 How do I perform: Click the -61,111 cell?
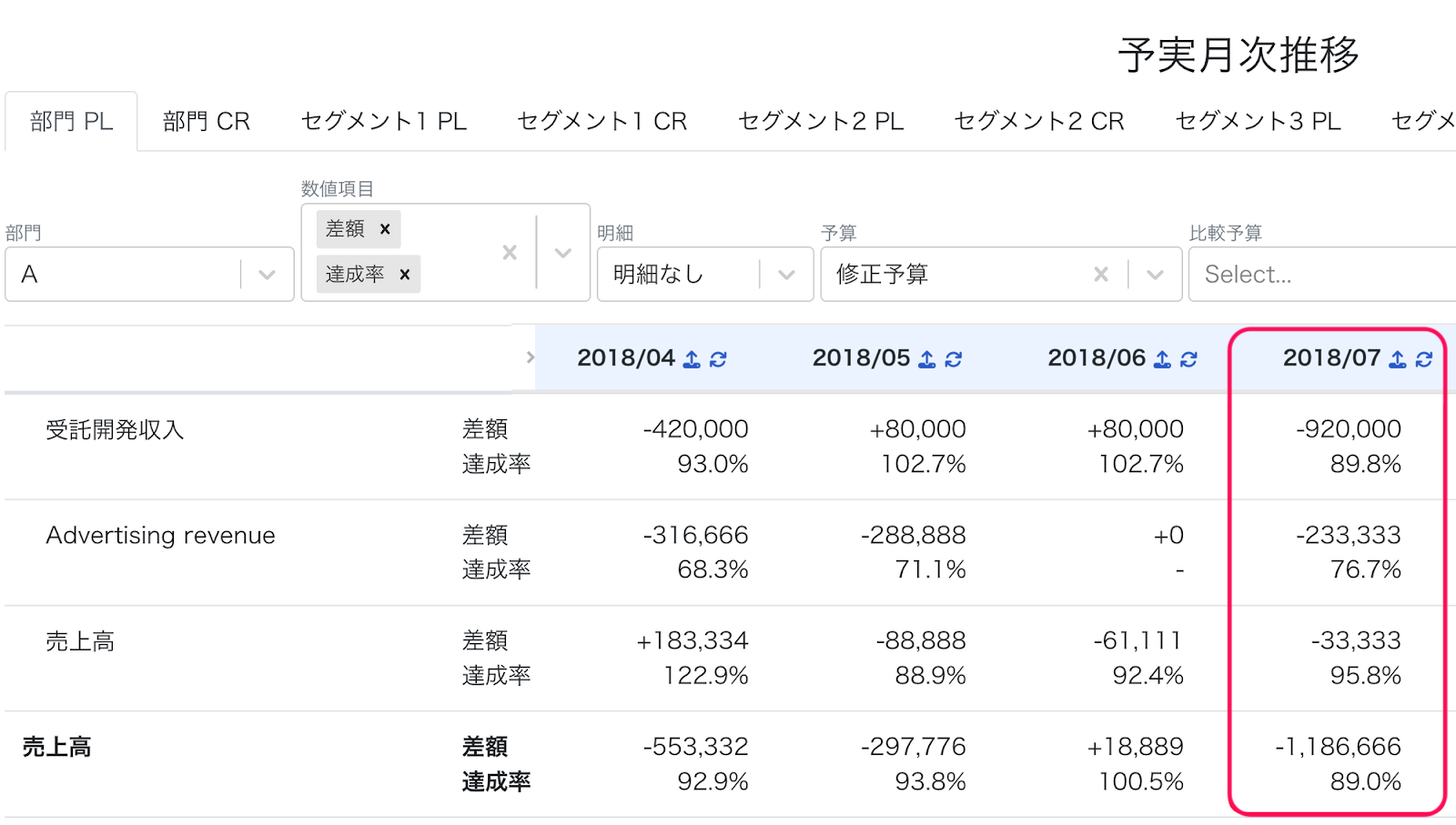pos(1138,640)
